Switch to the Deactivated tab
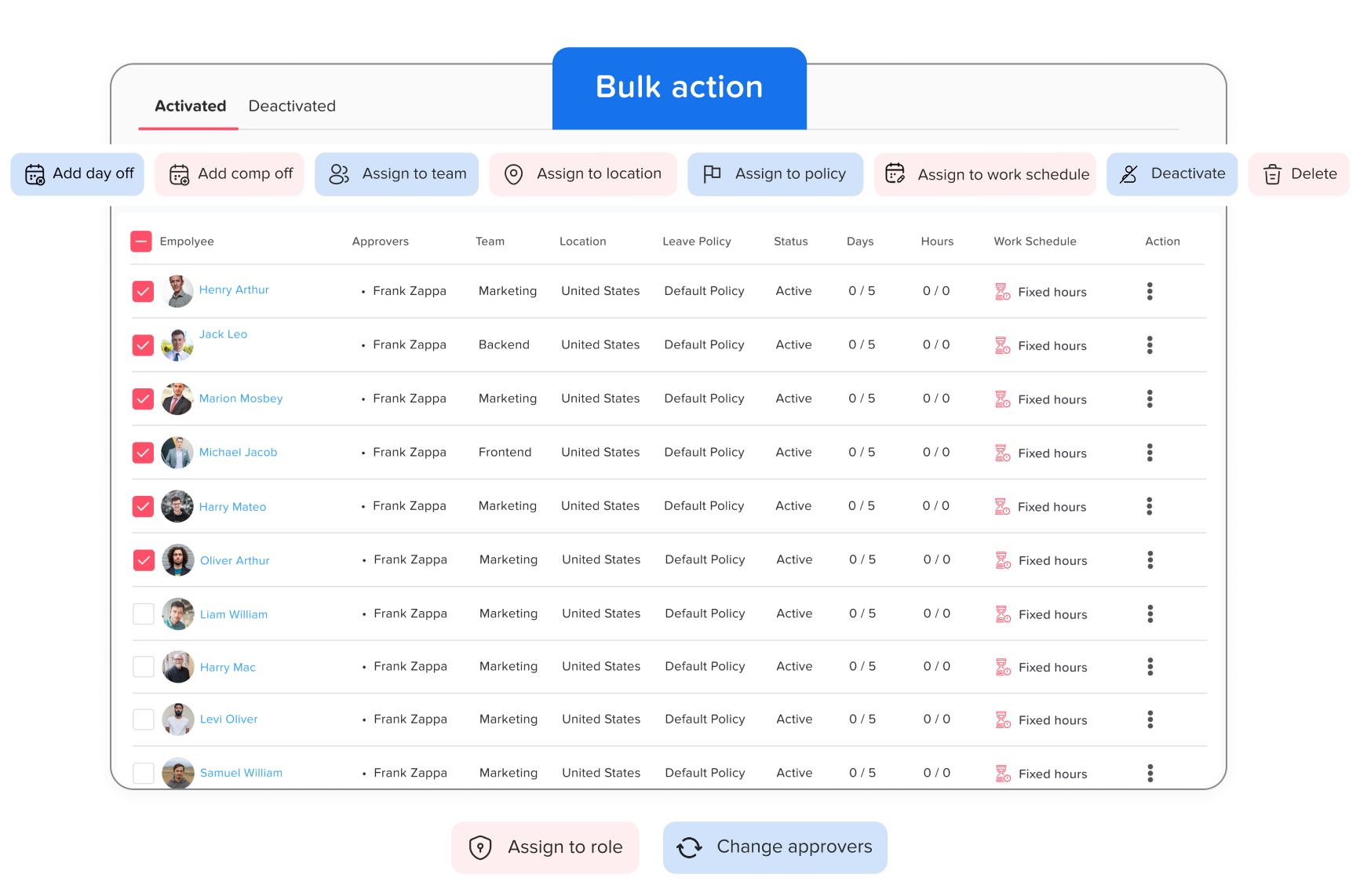1367x896 pixels. pyautogui.click(x=292, y=106)
